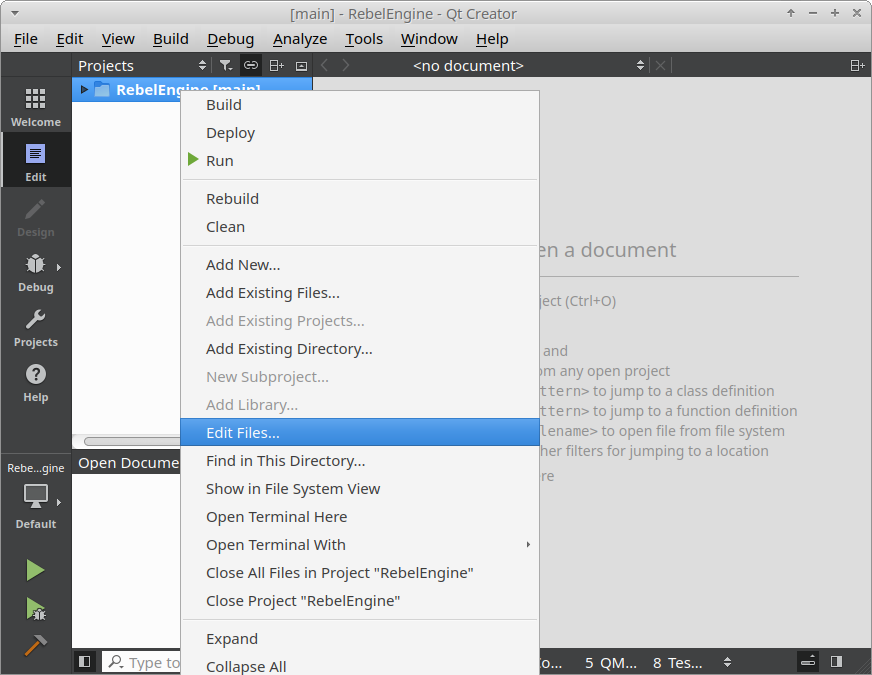The image size is (872, 675).
Task: Build project with the hammer icon
Action: pos(36,645)
